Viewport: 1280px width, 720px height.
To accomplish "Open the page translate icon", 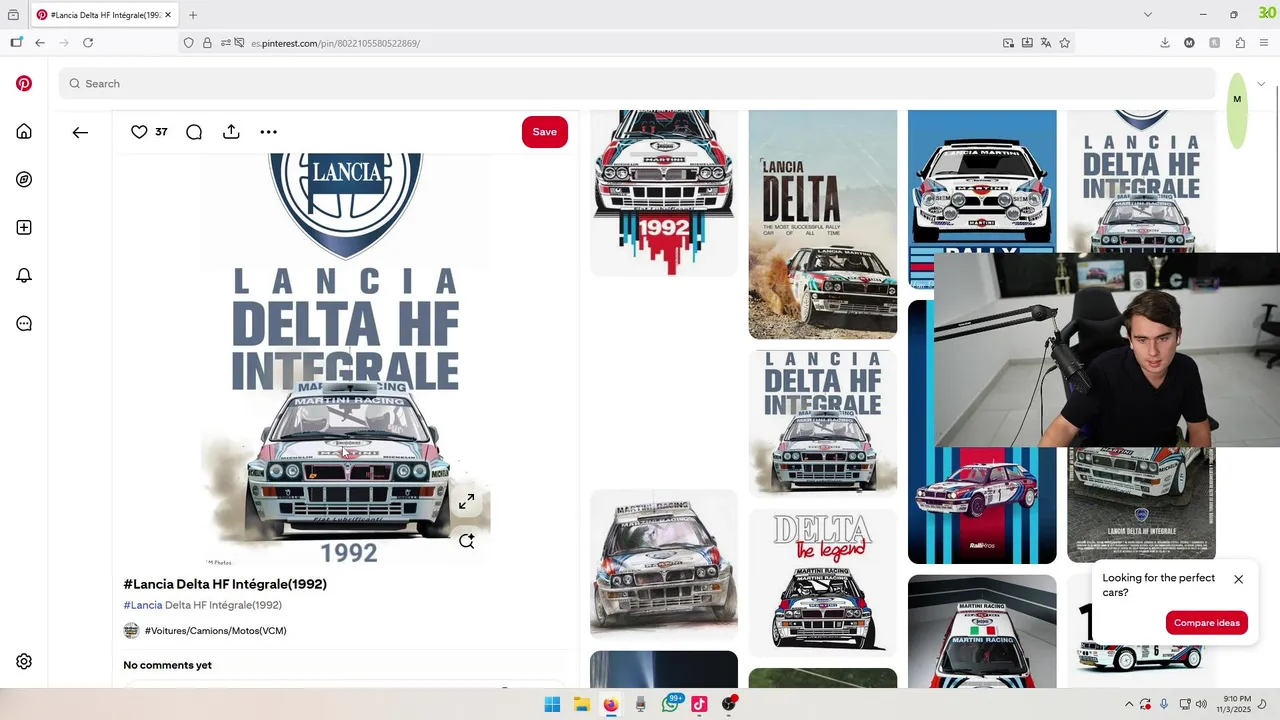I will click(x=1046, y=43).
